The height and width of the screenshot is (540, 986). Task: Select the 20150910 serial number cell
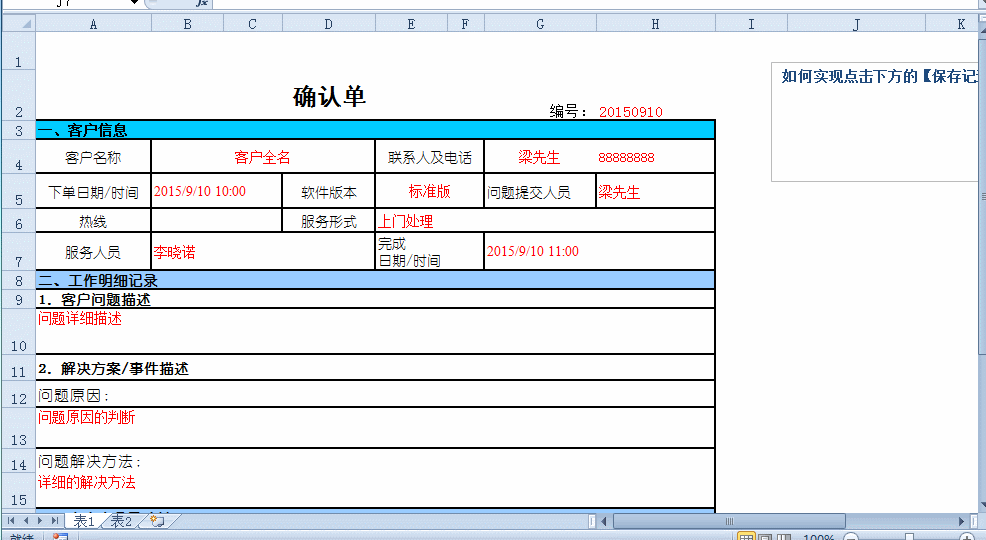coord(630,112)
